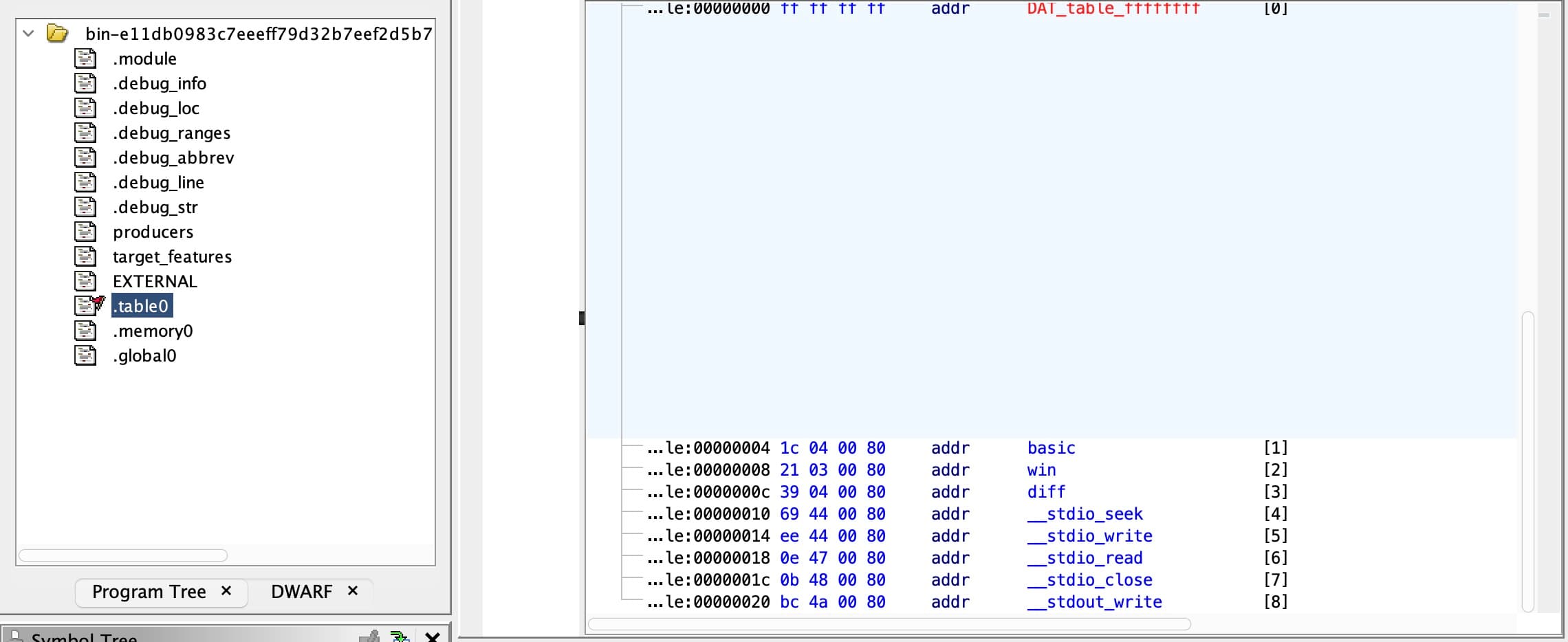Screen dimensions: 1568x642
Task: Switch to the Program Tree tab
Action: click(149, 592)
